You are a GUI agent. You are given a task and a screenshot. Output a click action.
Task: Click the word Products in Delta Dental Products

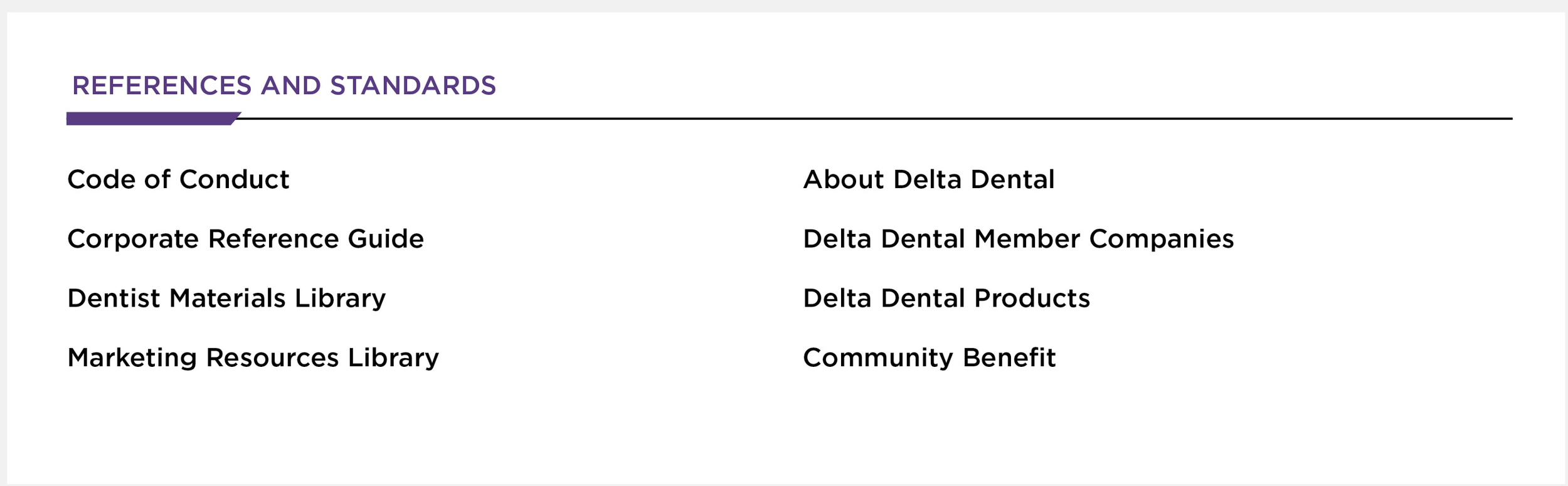1032,298
